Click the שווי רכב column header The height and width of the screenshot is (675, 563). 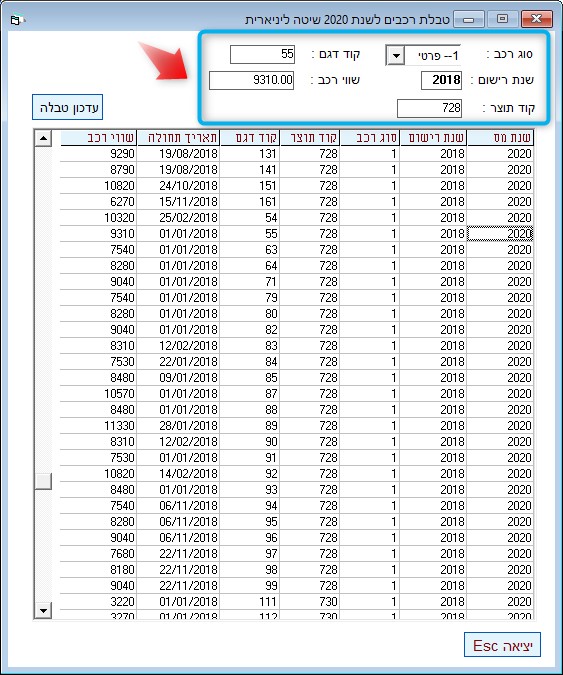[x=99, y=138]
